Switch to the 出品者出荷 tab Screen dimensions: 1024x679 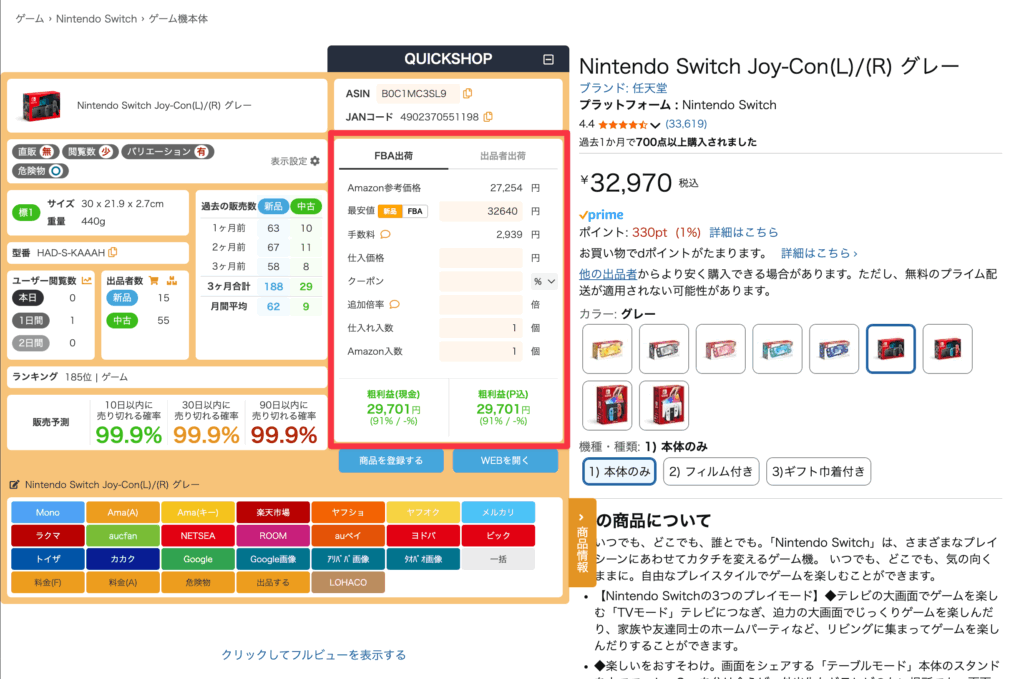502,156
